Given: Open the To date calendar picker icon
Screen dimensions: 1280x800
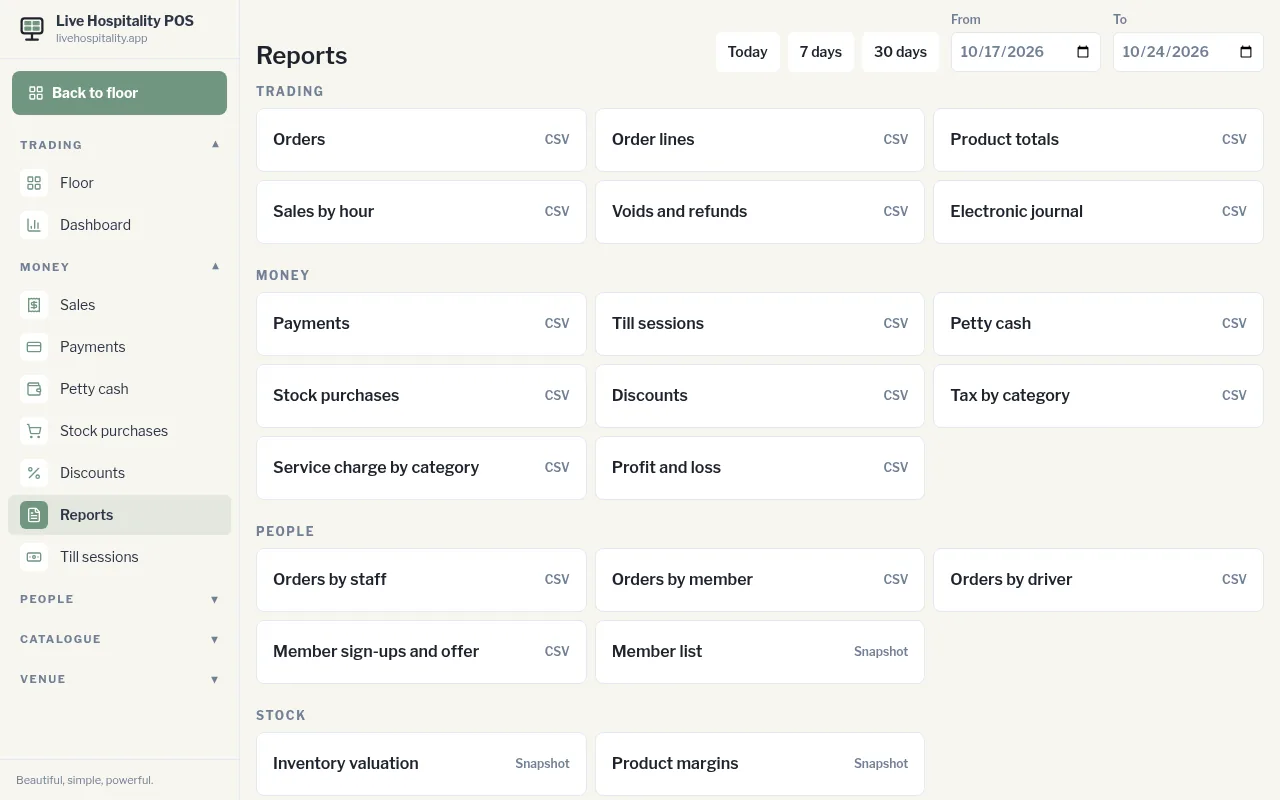Looking at the screenshot, I should 1245,52.
